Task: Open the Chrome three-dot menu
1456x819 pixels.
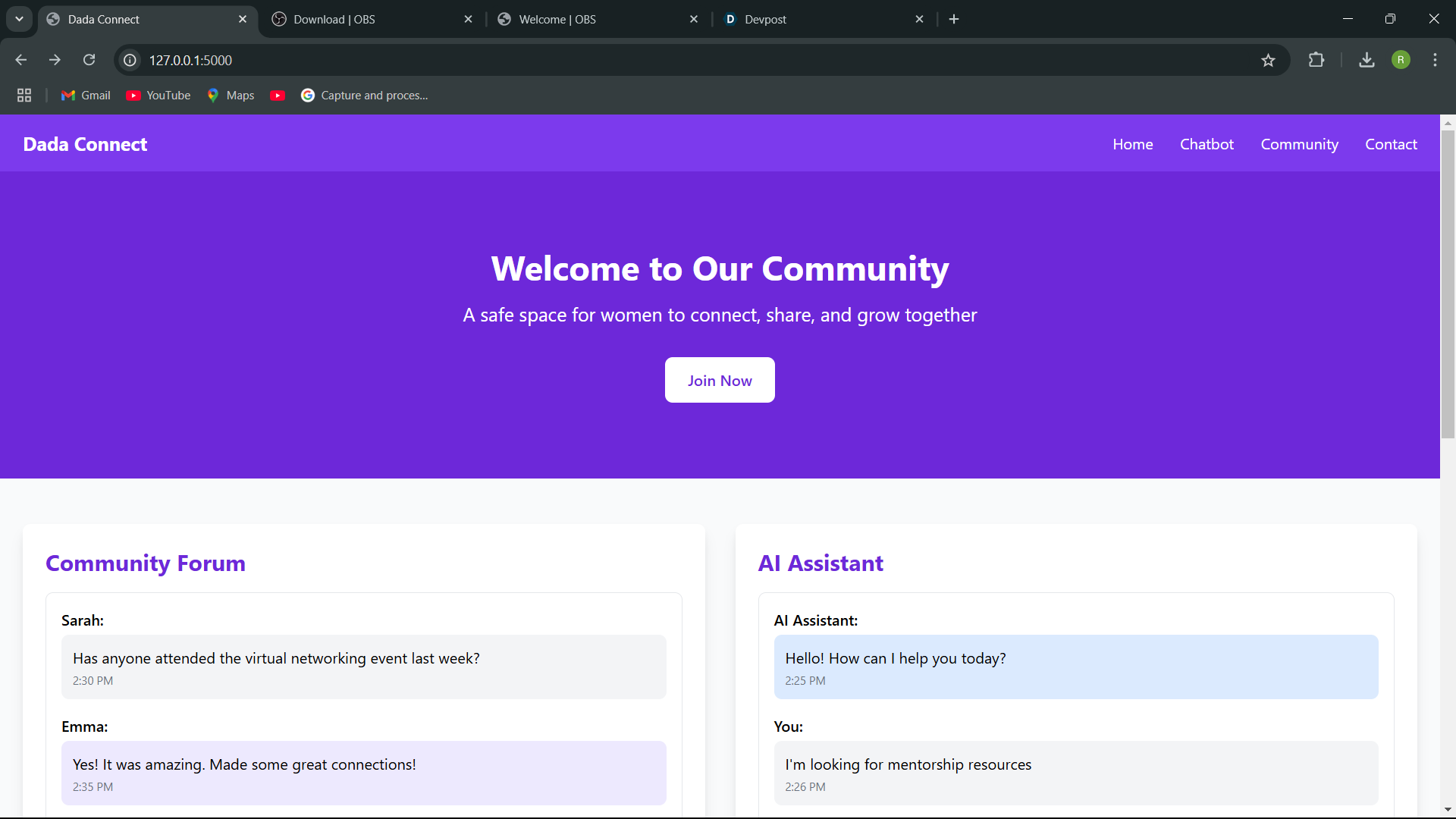Action: [1435, 60]
